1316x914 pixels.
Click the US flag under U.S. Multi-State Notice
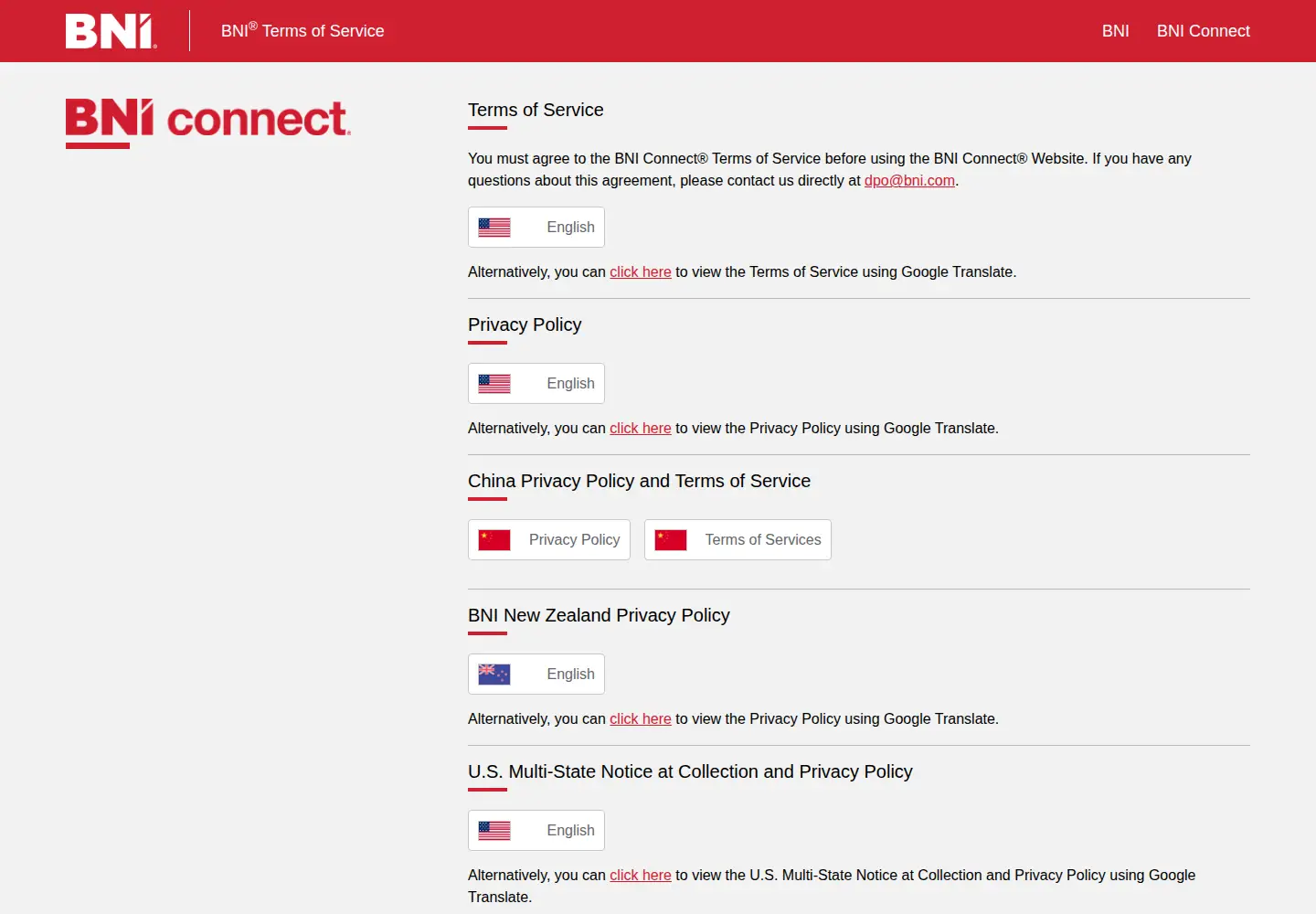pos(494,831)
